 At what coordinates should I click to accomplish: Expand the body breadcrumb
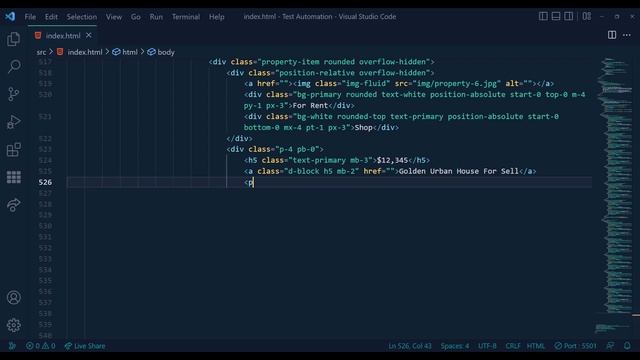point(161,52)
